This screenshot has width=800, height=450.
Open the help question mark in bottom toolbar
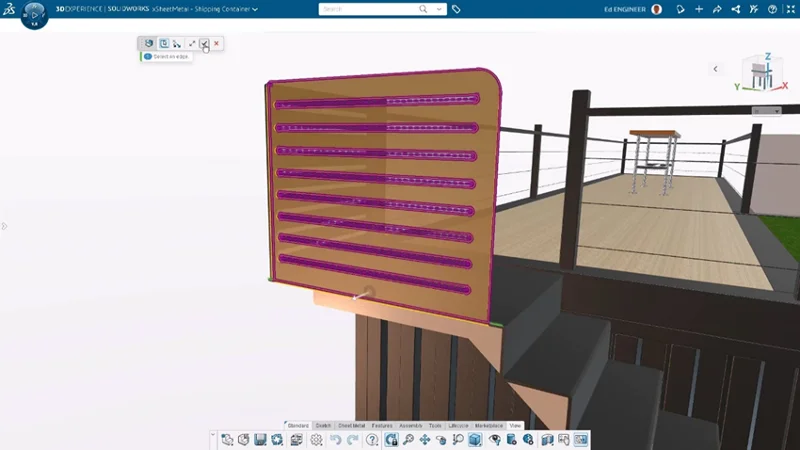tap(372, 440)
